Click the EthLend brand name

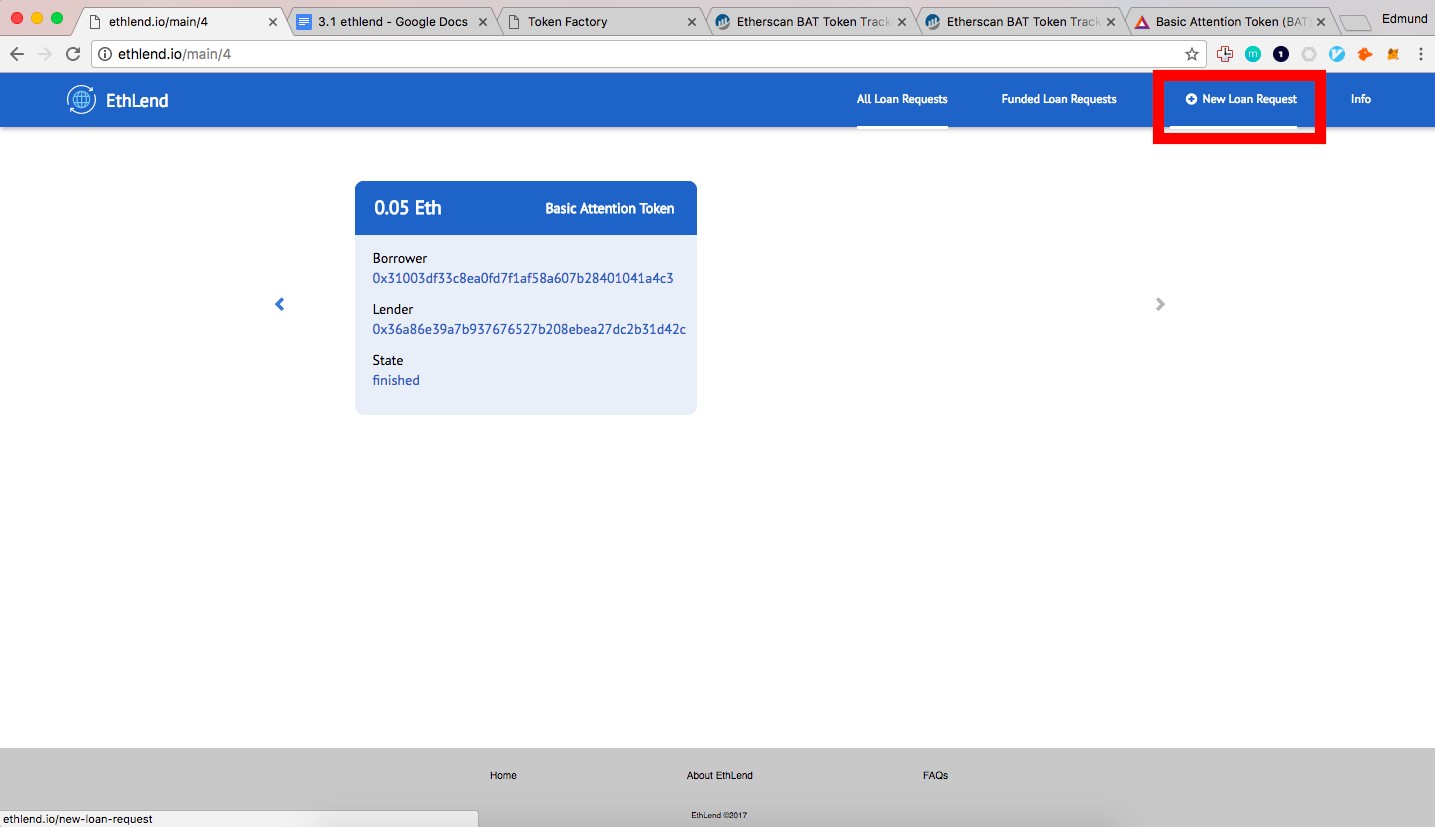pos(137,100)
